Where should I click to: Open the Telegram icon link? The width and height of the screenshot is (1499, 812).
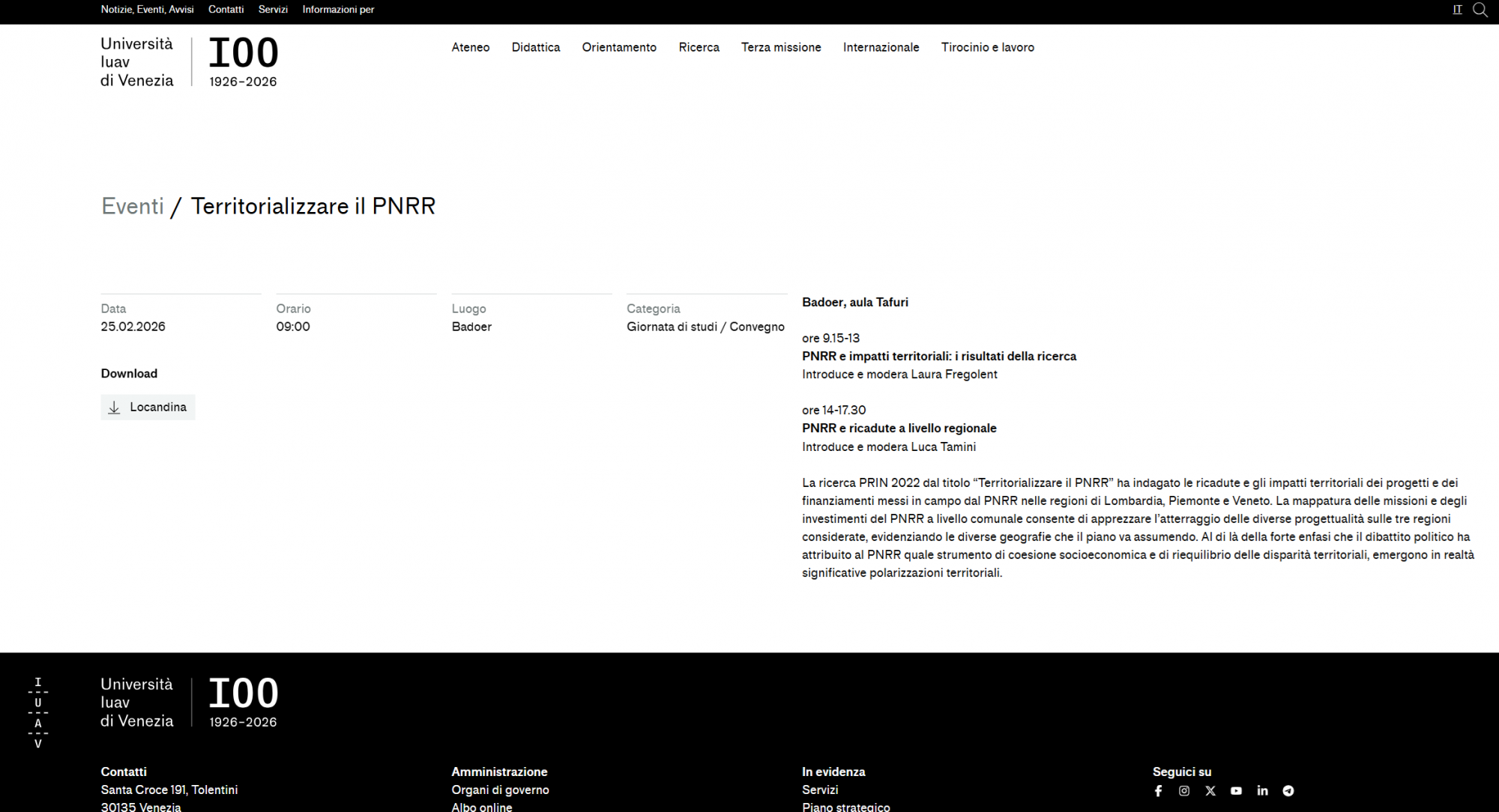1288,791
